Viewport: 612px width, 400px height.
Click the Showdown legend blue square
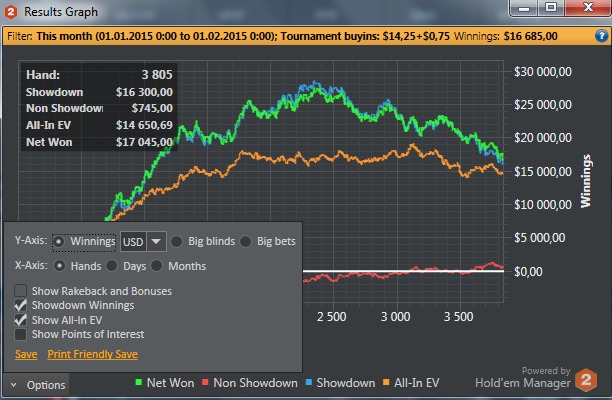[308, 382]
